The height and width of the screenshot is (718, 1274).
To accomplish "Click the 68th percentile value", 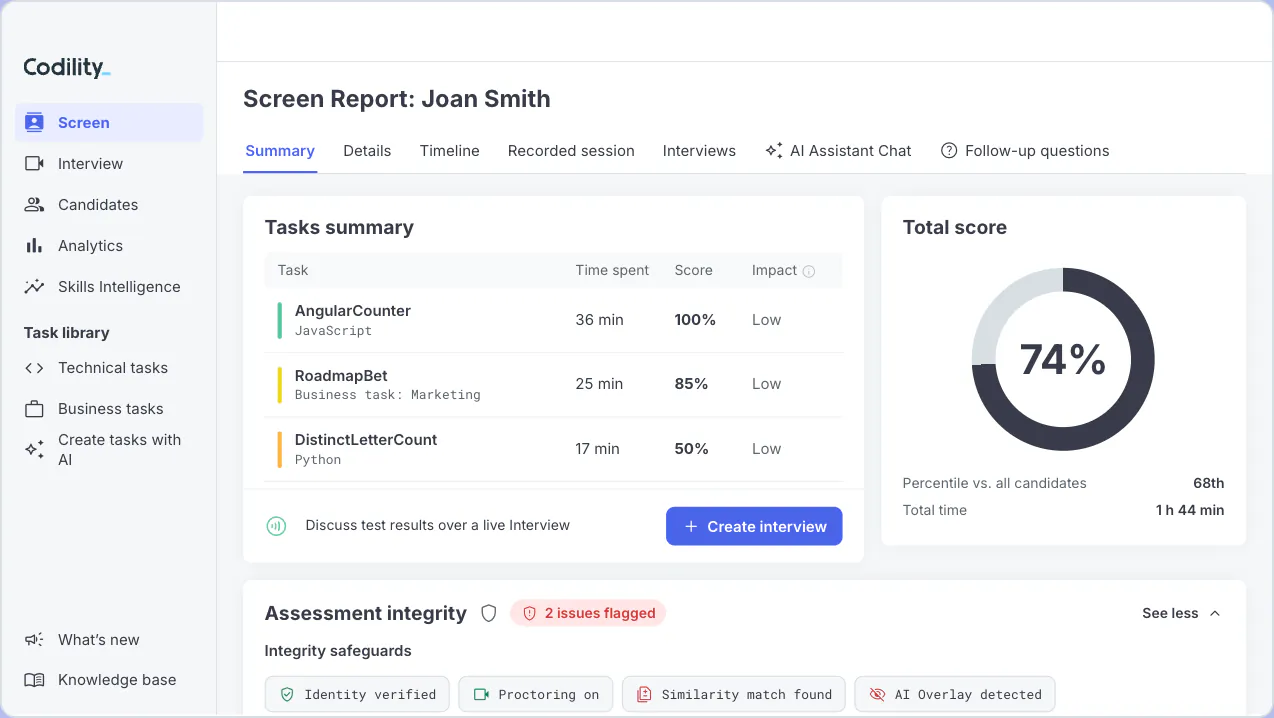I will pos(1208,483).
